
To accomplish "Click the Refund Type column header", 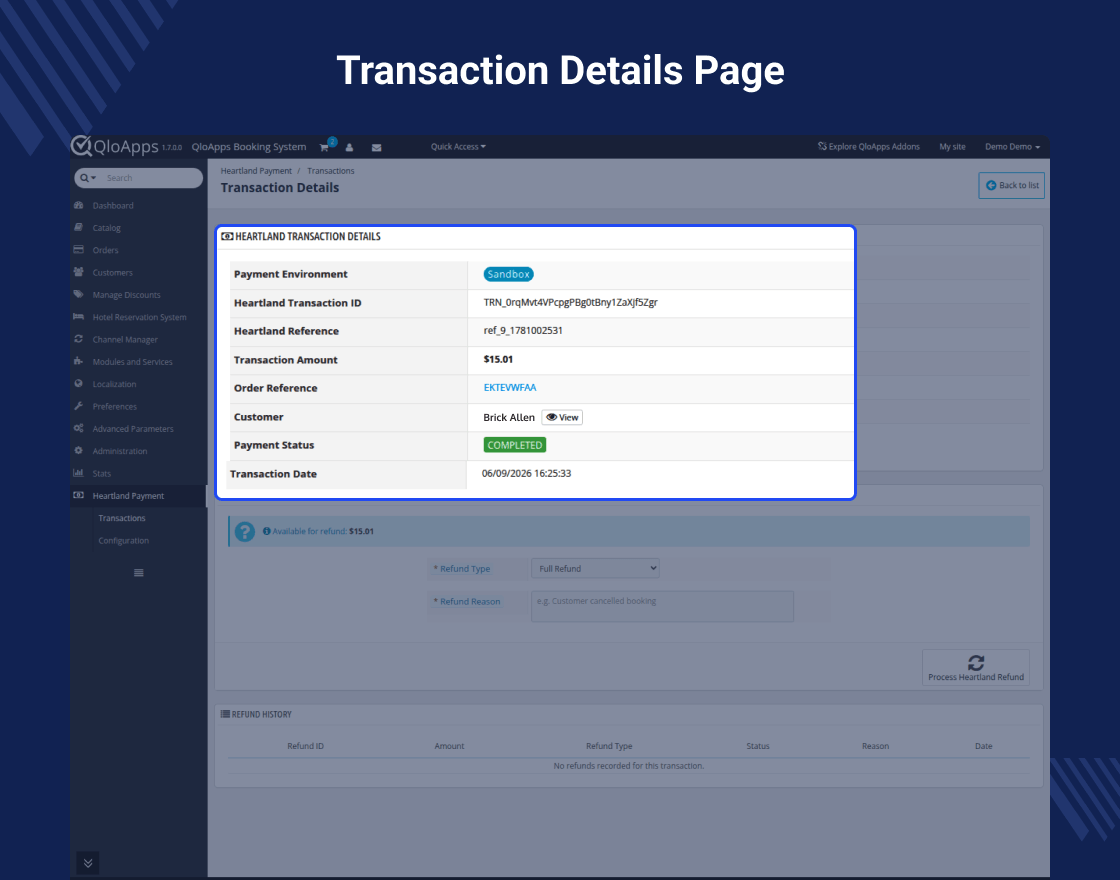I will pos(609,746).
